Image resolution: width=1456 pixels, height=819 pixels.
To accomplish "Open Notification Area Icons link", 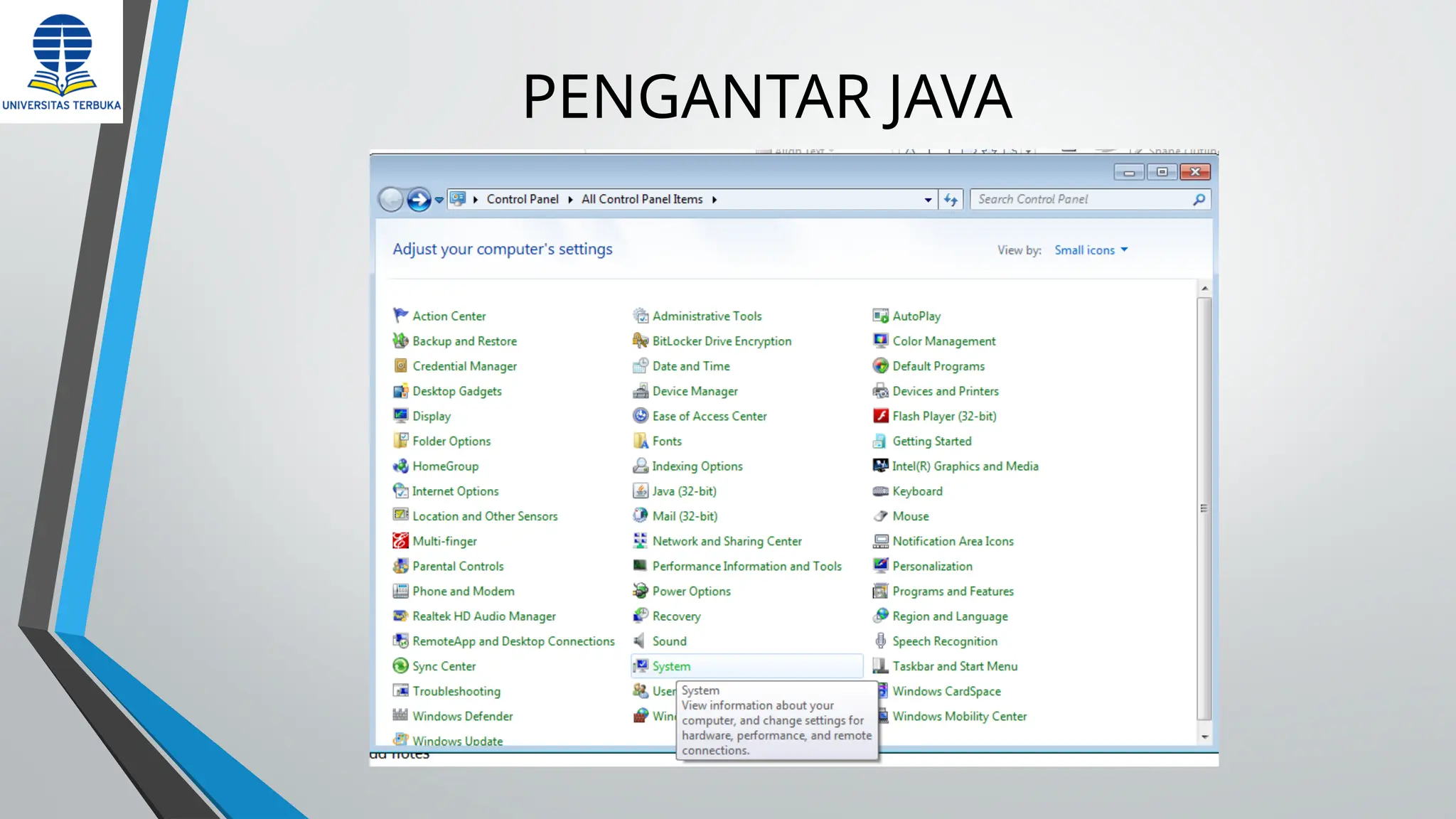I will point(953,541).
